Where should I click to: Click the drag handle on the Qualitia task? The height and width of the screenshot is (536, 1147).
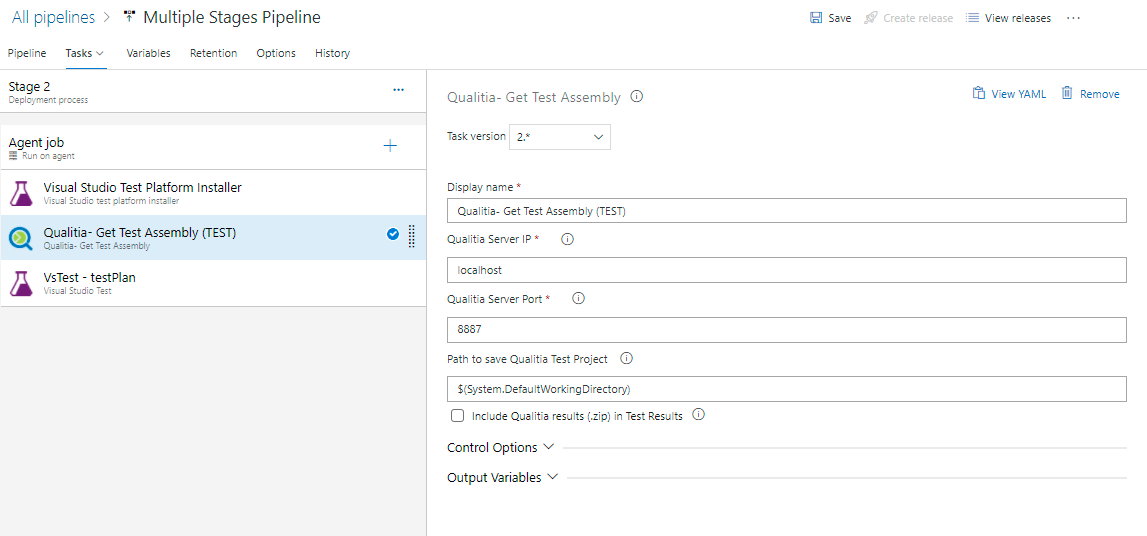(412, 235)
